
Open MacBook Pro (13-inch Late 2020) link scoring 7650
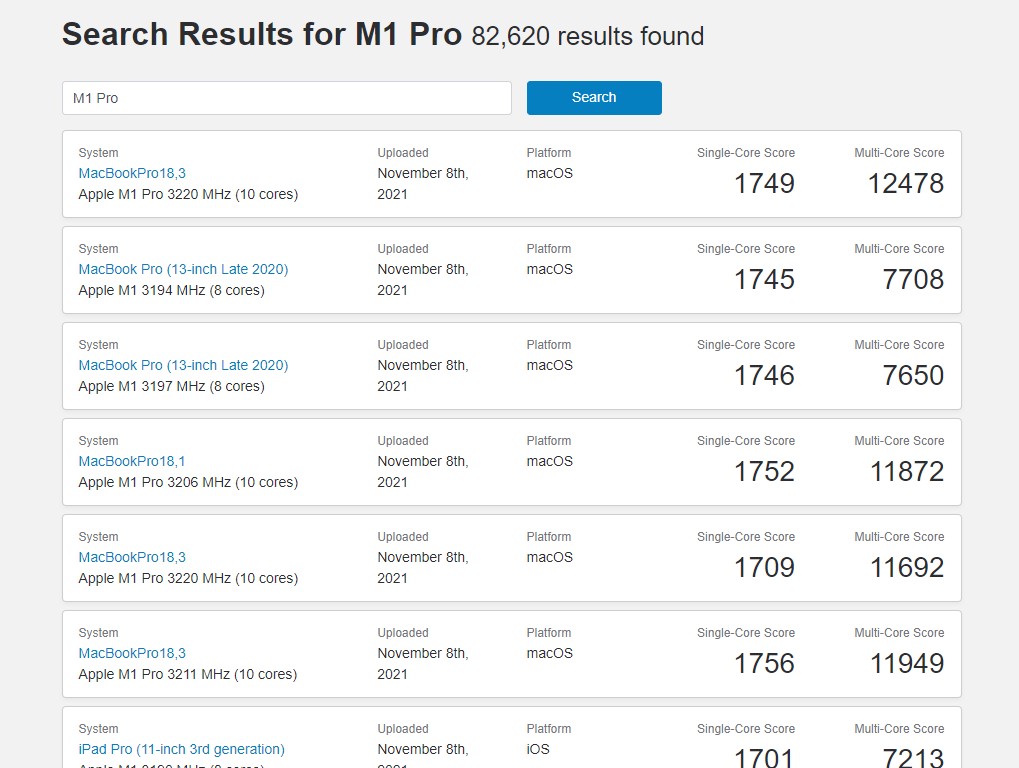click(183, 365)
